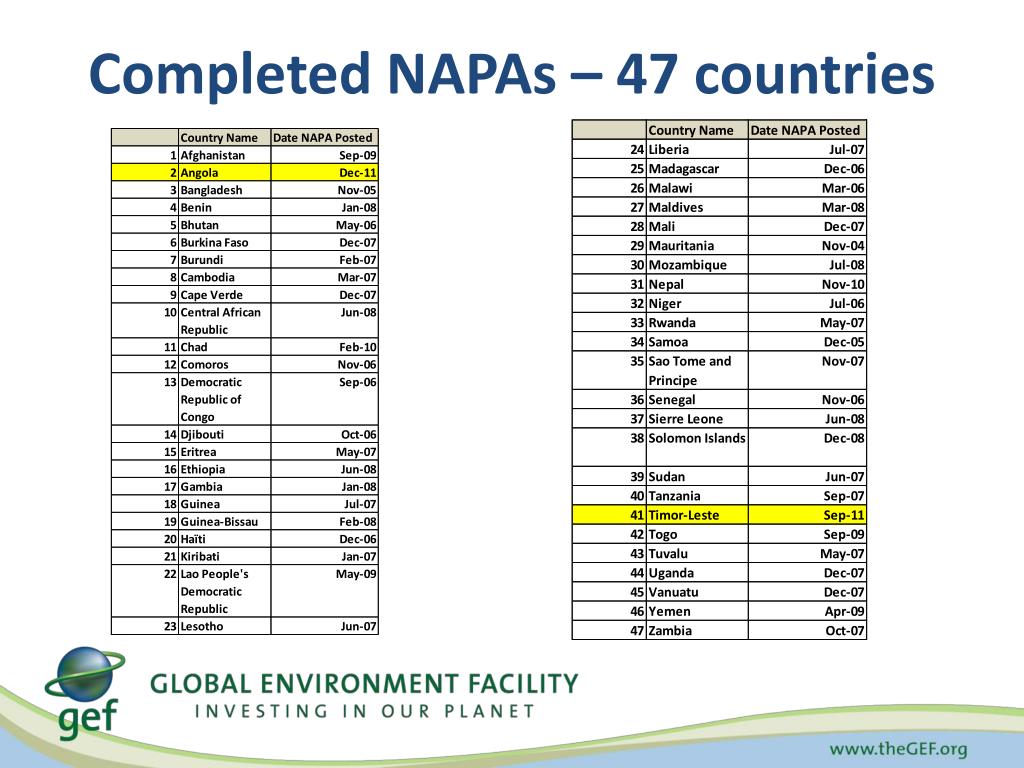The image size is (1024, 768).
Task: Select the Samoa cell
Action: 697,342
